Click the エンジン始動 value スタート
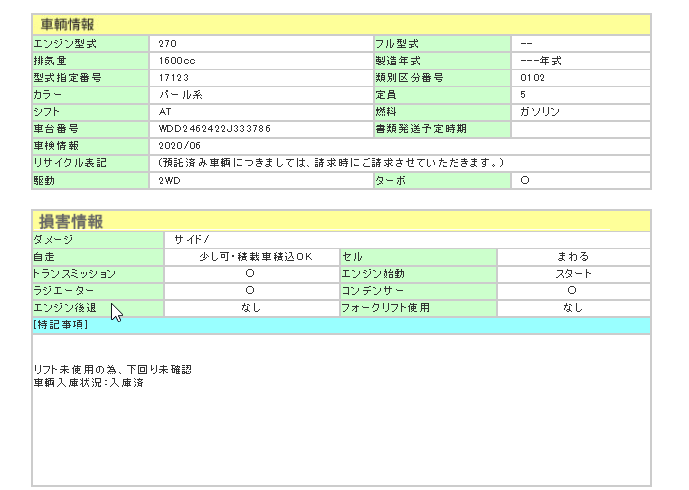 tap(572, 274)
